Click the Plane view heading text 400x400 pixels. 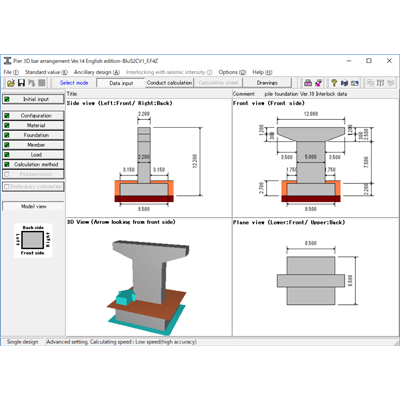289,222
